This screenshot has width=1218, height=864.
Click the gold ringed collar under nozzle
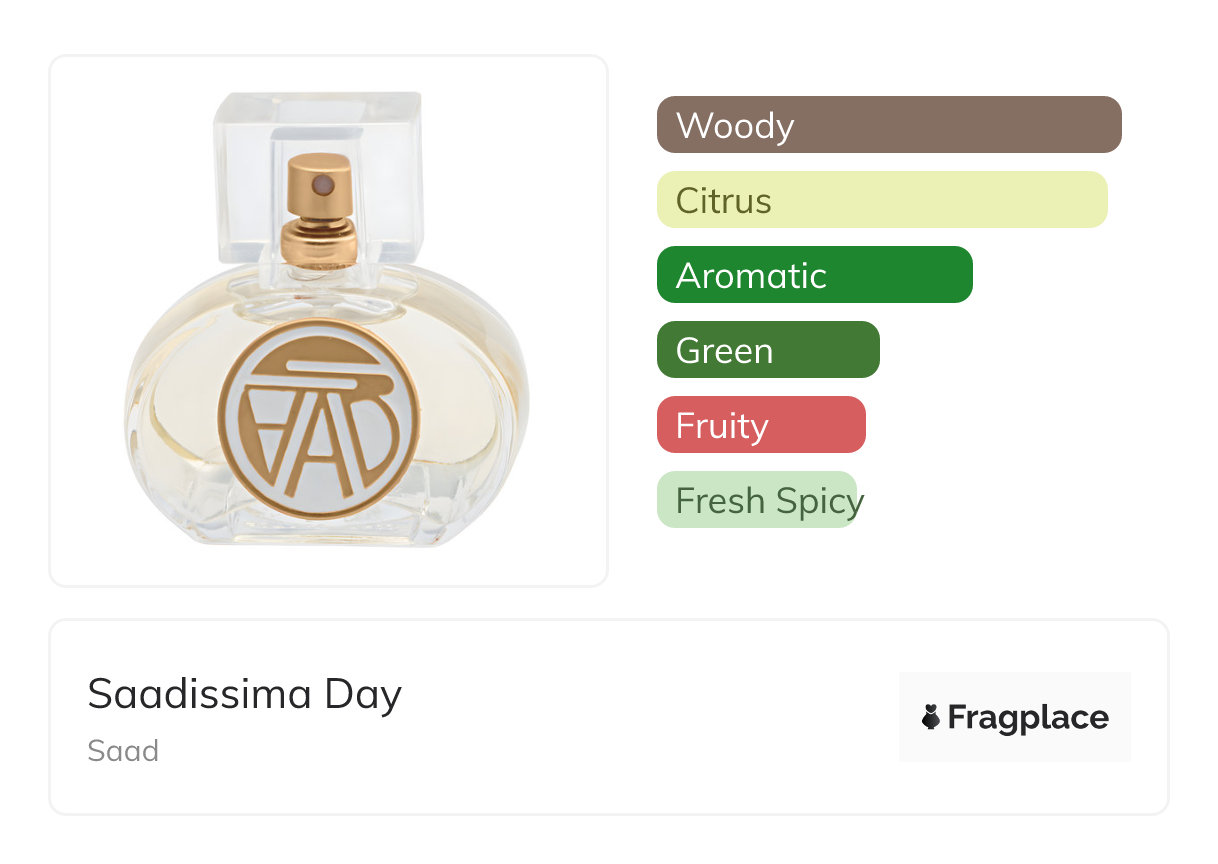(x=319, y=241)
